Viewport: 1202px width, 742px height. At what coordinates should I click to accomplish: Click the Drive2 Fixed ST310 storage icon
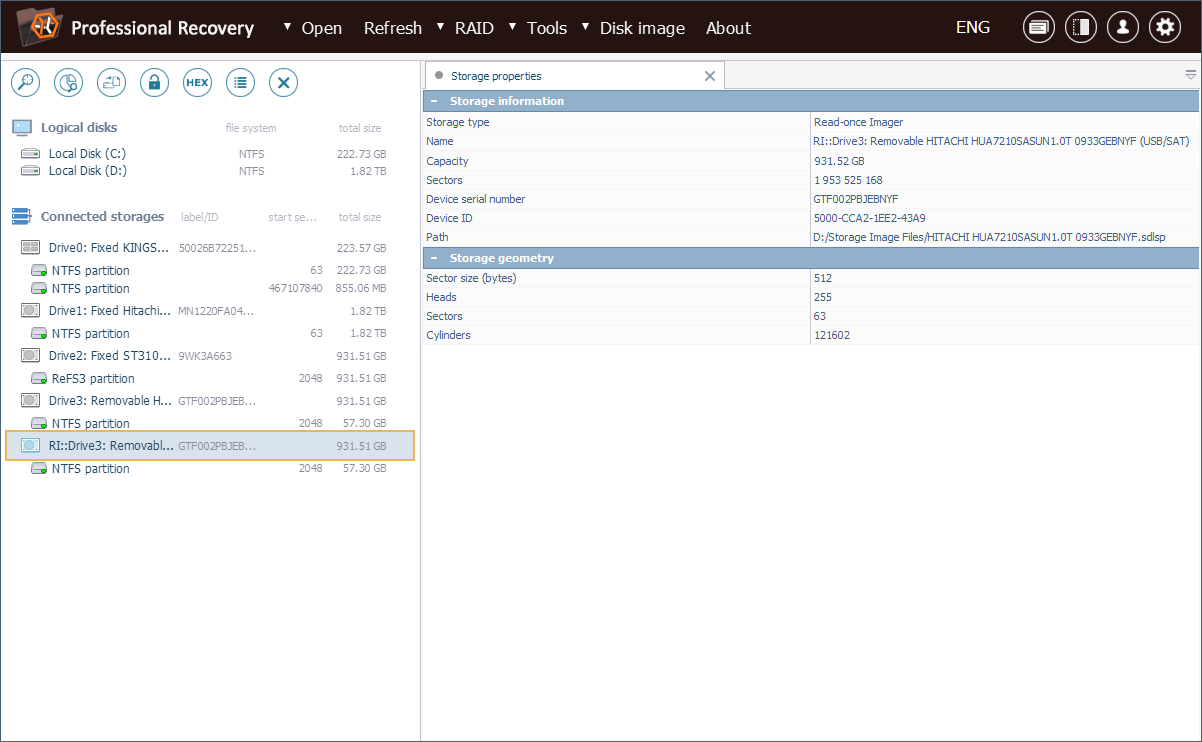click(x=31, y=356)
